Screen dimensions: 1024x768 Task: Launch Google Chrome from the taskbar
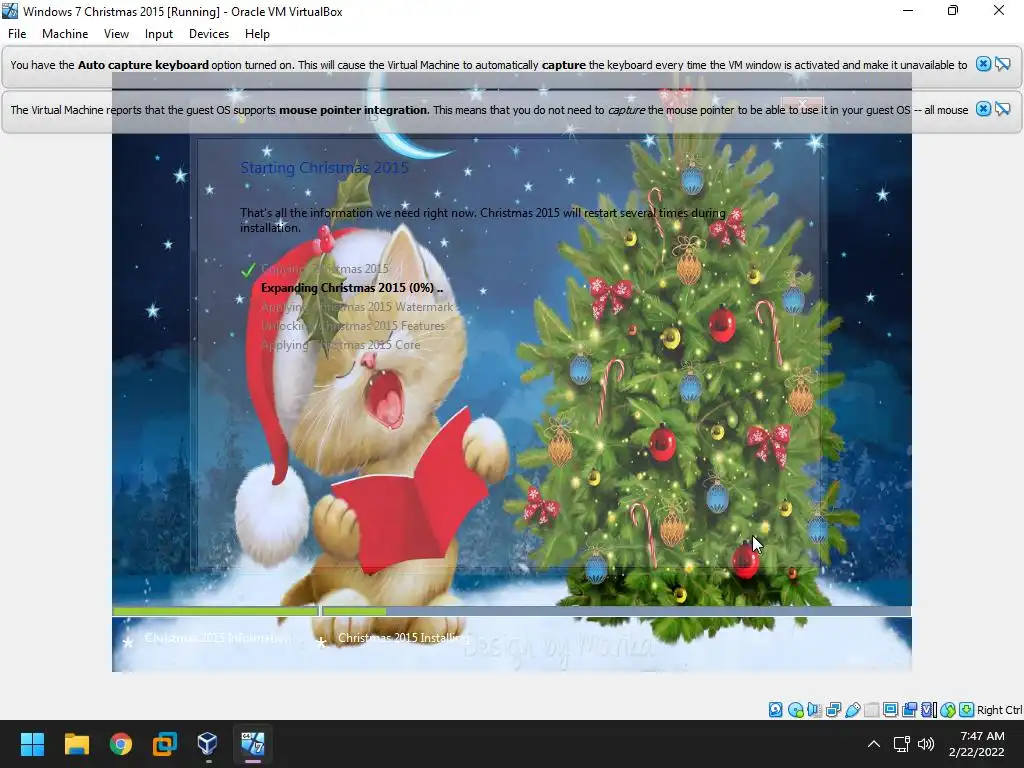[x=121, y=744]
